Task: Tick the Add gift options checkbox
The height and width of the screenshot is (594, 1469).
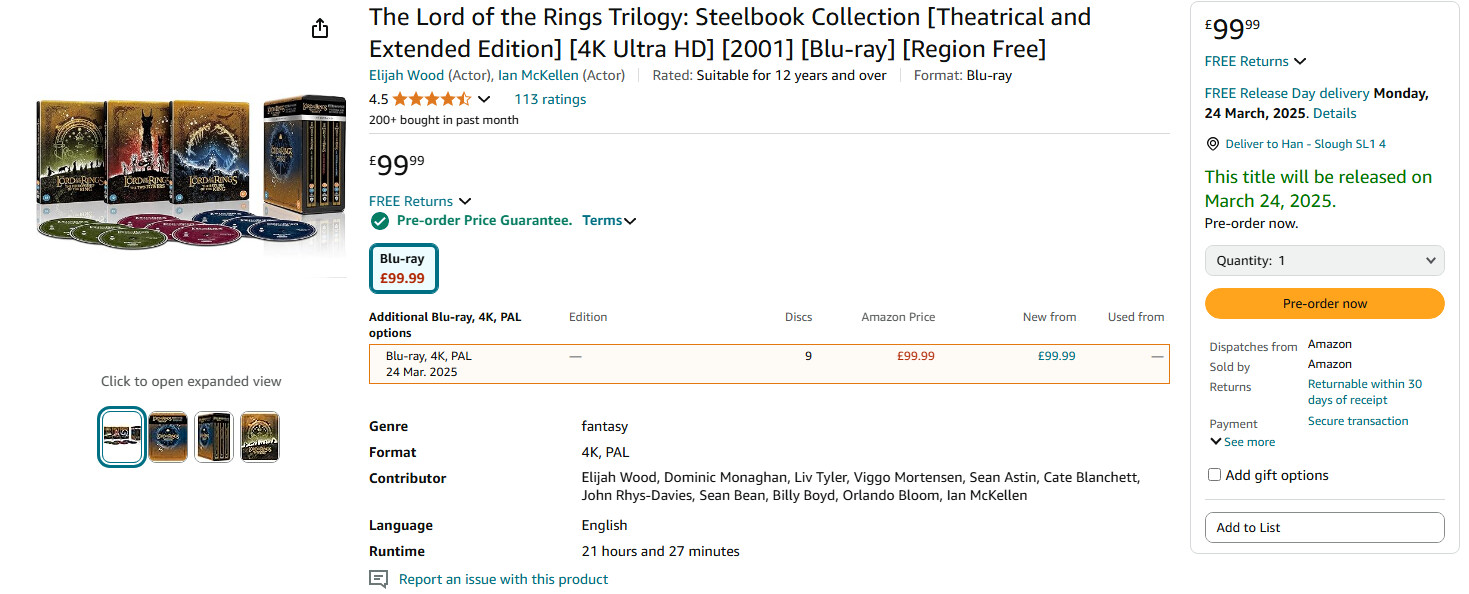Action: (1214, 475)
